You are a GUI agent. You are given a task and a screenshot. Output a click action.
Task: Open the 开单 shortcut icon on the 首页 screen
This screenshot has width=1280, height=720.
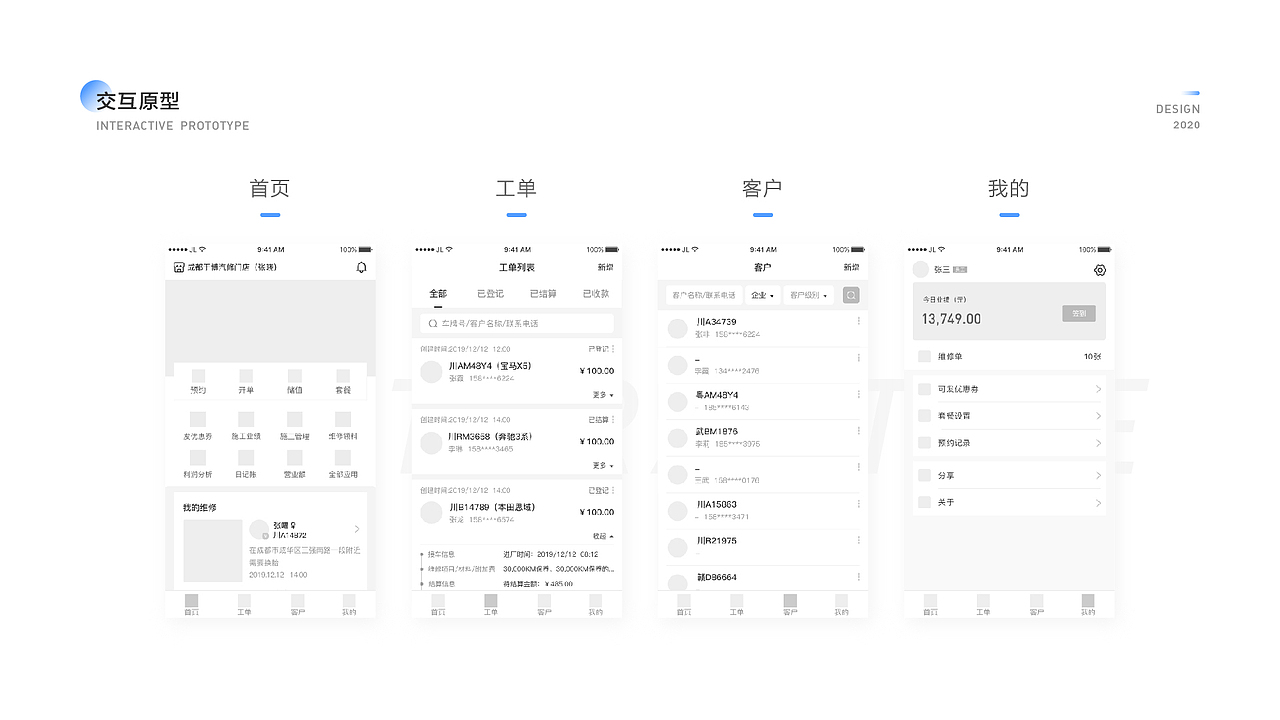coord(246,376)
